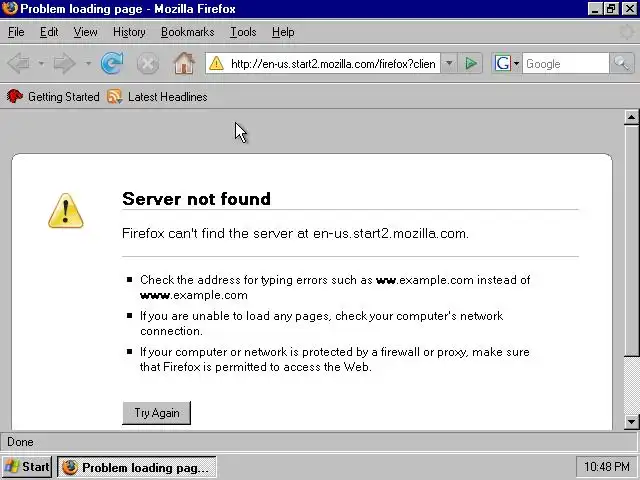Click the Back arrow navigation button
Screen dimensions: 640x480
click(x=19, y=64)
